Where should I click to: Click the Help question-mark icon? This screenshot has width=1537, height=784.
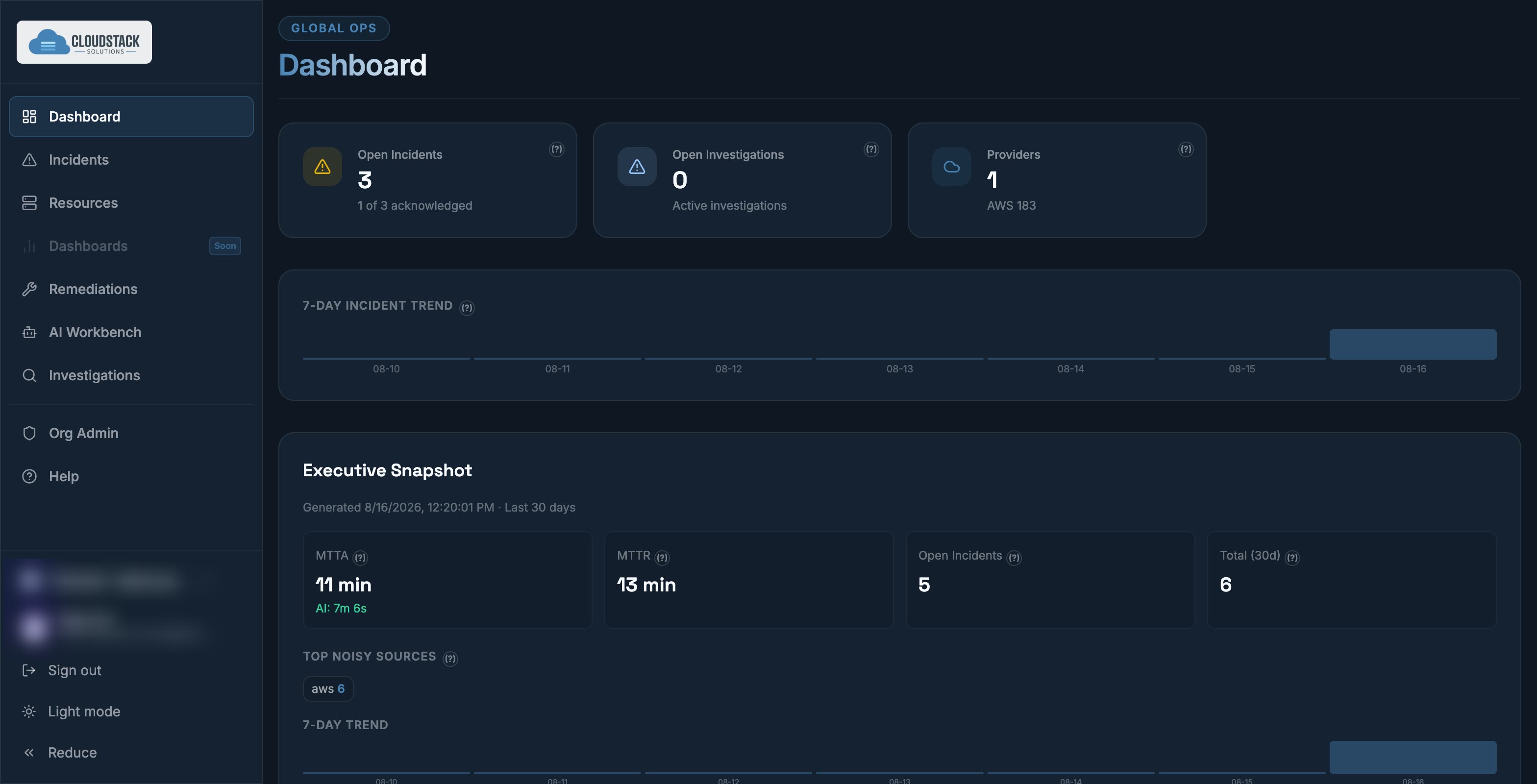pyautogui.click(x=29, y=476)
